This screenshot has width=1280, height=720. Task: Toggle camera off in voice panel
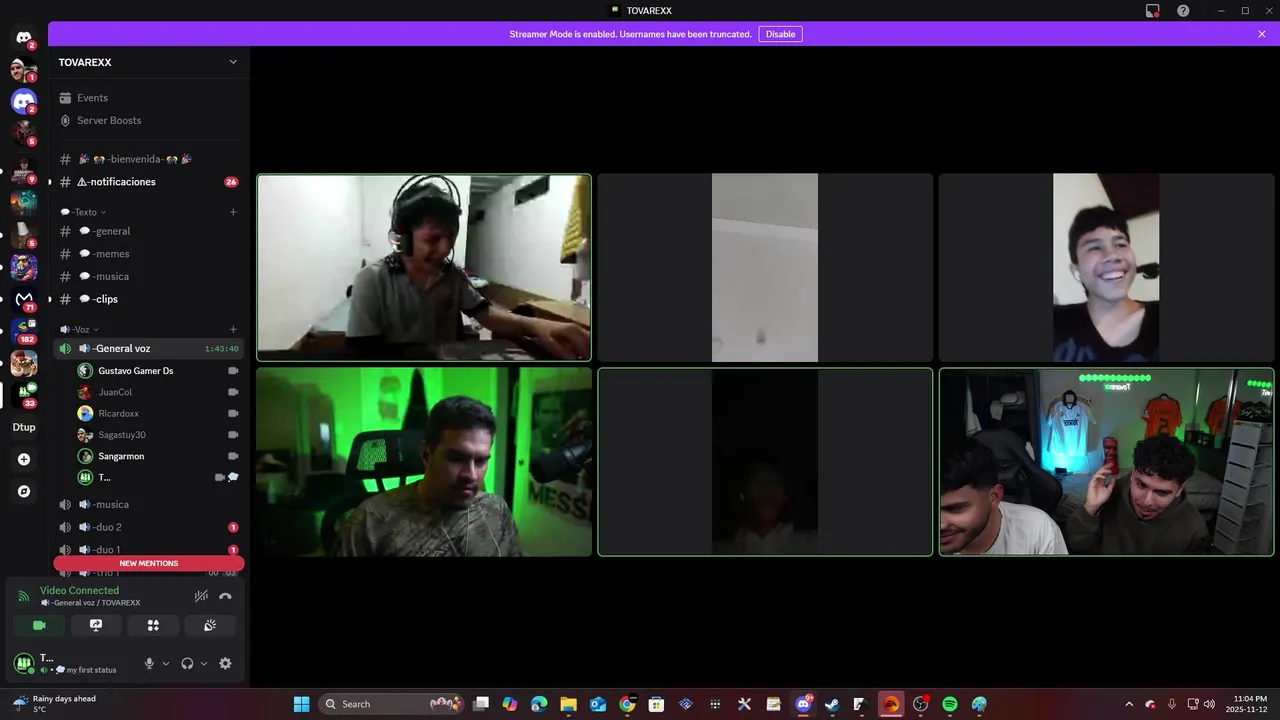click(39, 625)
